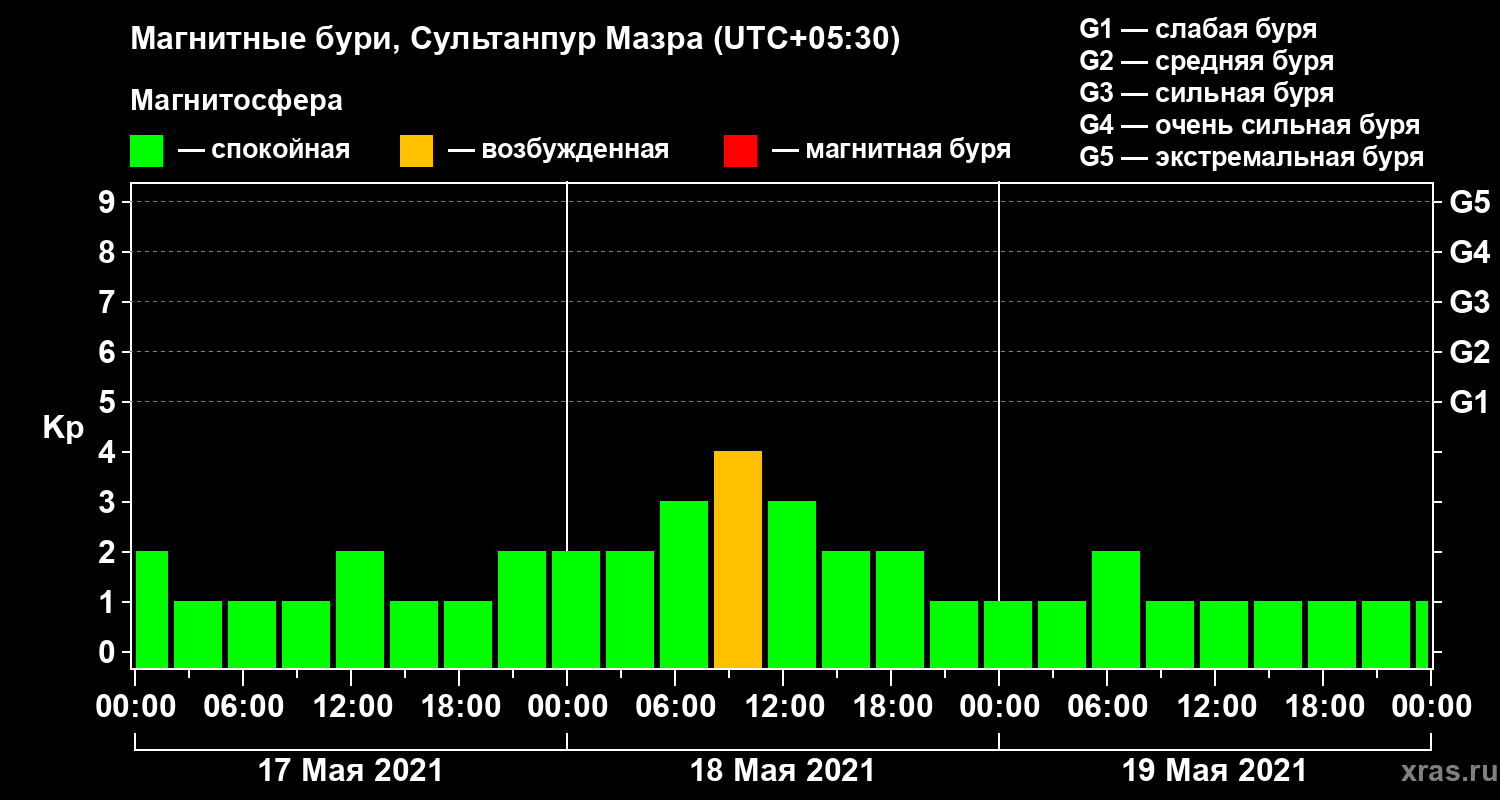Click the 'G2 — средняя буря' legend line

[x=1206, y=61]
